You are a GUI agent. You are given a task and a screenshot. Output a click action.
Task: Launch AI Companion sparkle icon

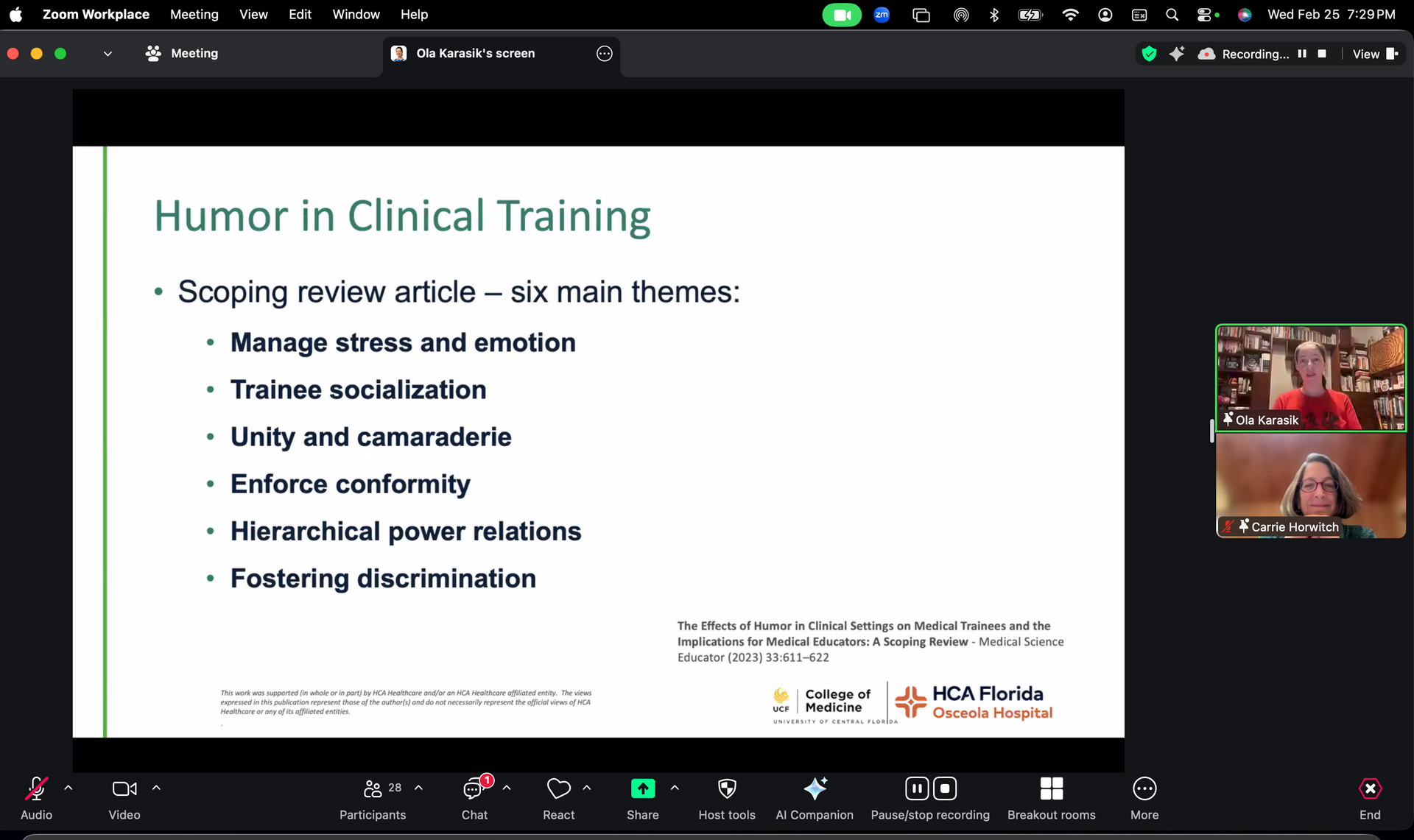(815, 789)
